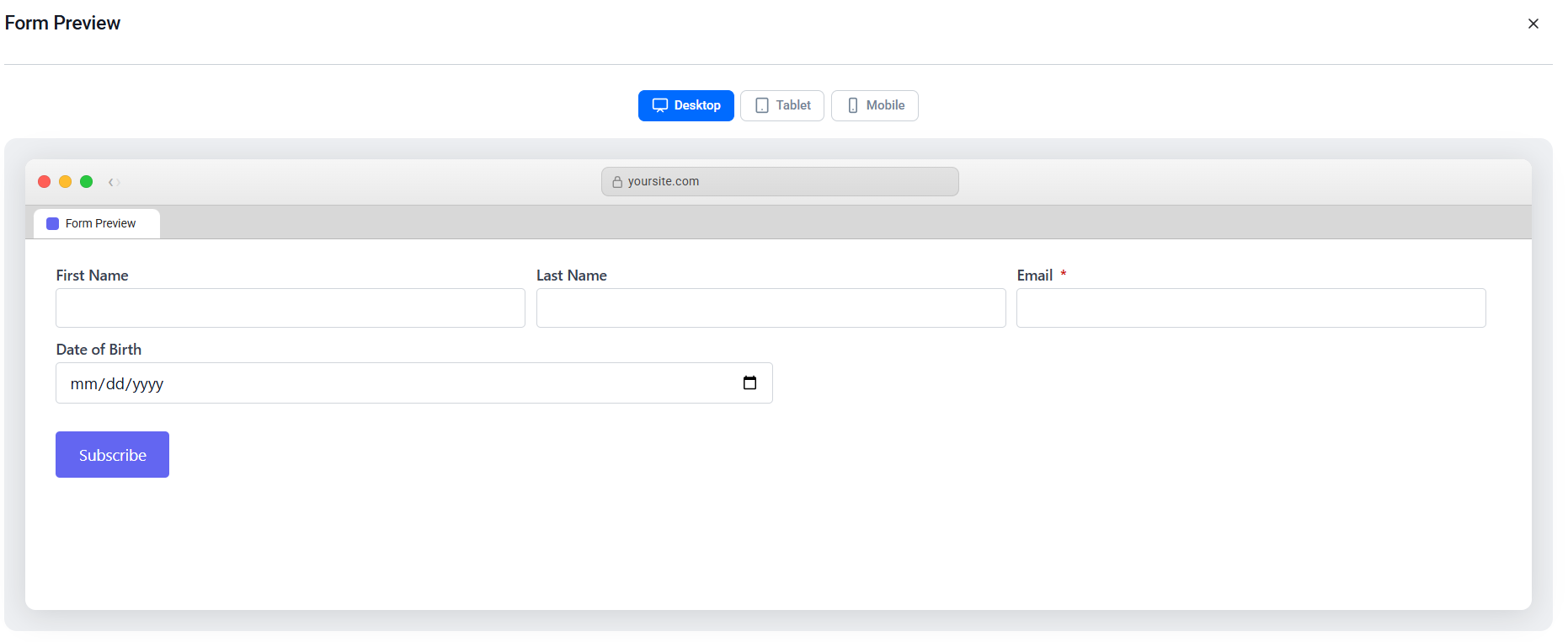
Task: Click the Subscribe button
Action: [x=112, y=455]
